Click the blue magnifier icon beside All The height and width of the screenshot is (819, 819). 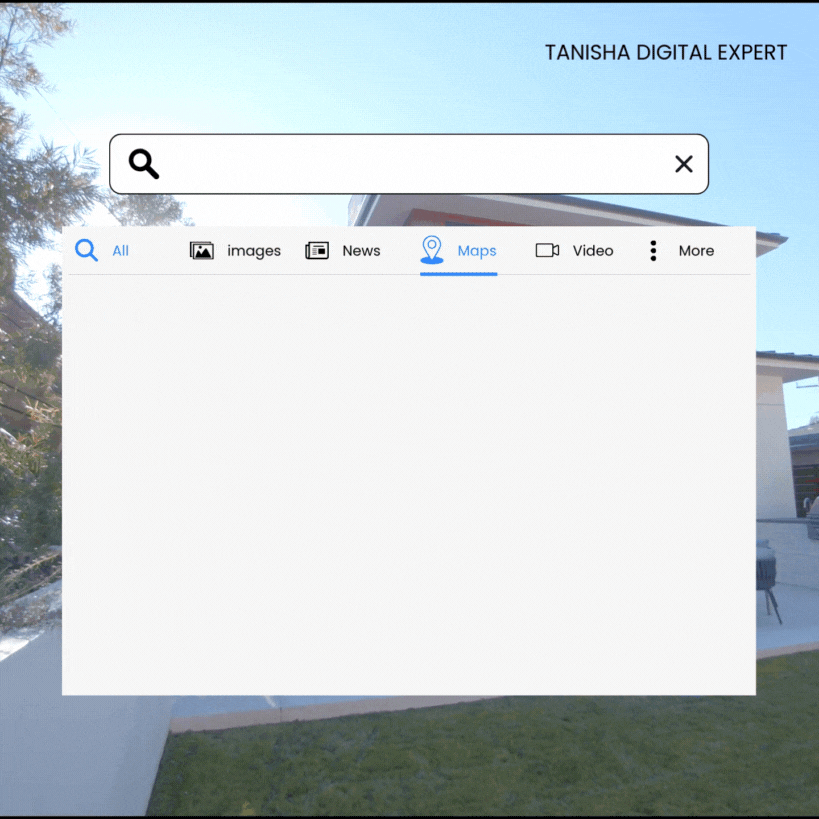[87, 250]
